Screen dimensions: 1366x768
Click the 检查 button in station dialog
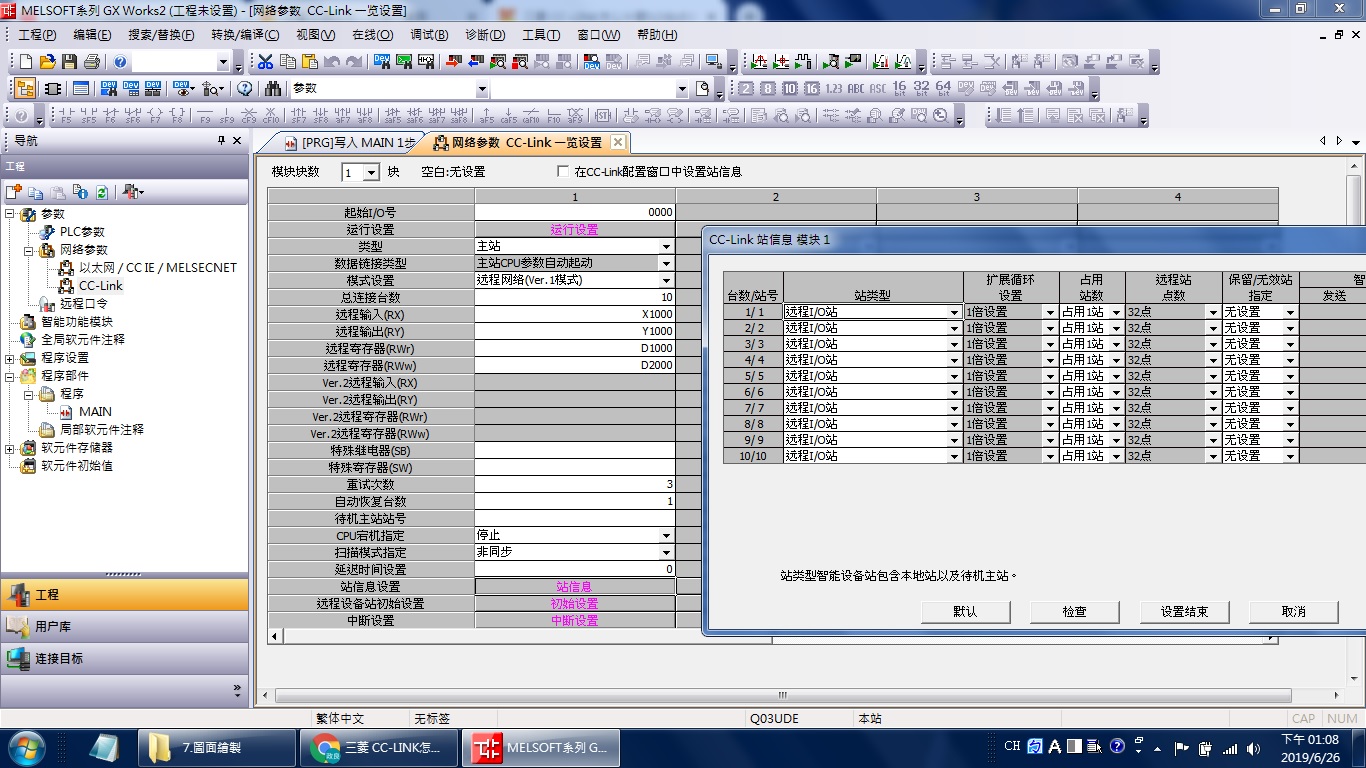click(1075, 612)
